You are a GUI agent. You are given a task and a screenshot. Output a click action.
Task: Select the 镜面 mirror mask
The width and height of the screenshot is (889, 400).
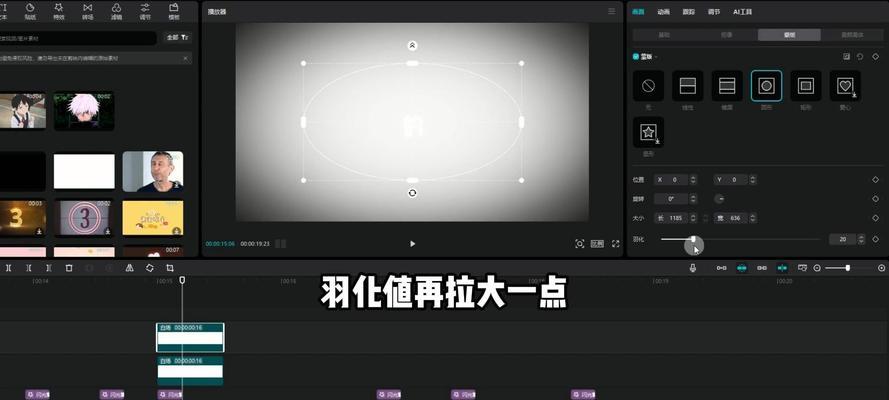tap(727, 86)
